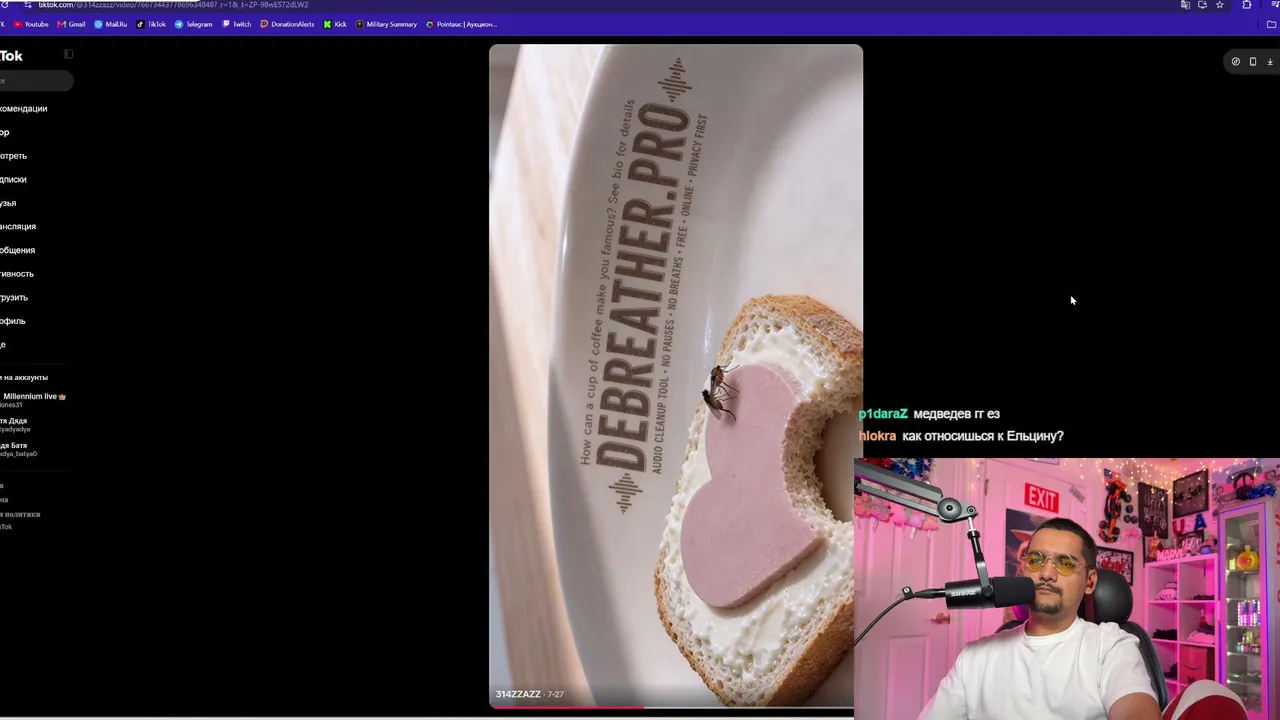
Task: Open the Профиль page in sidebar
Action: coord(13,321)
